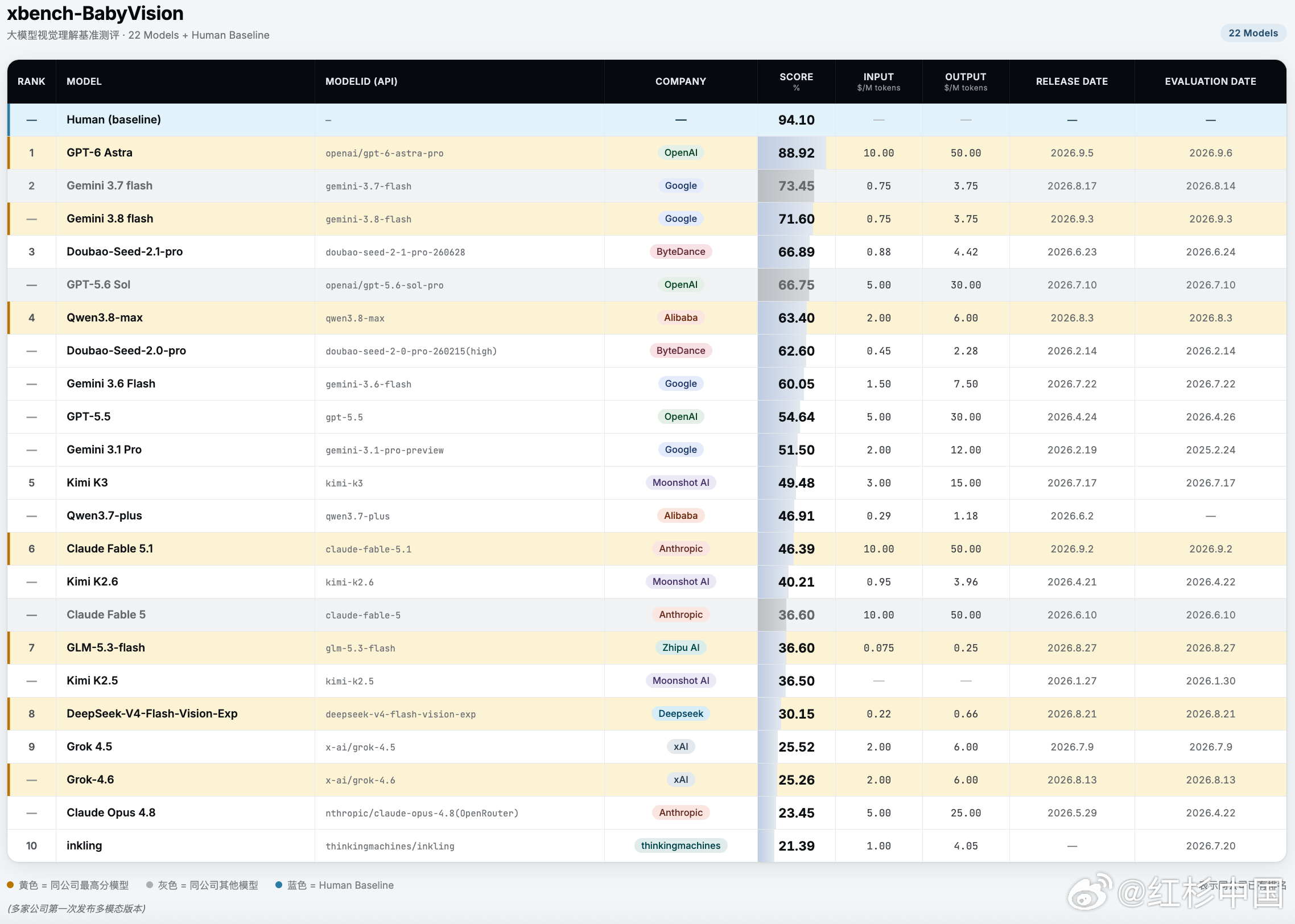Click the xAI badge in Grok-4.6 row
Image resolution: width=1295 pixels, height=924 pixels.
click(681, 779)
